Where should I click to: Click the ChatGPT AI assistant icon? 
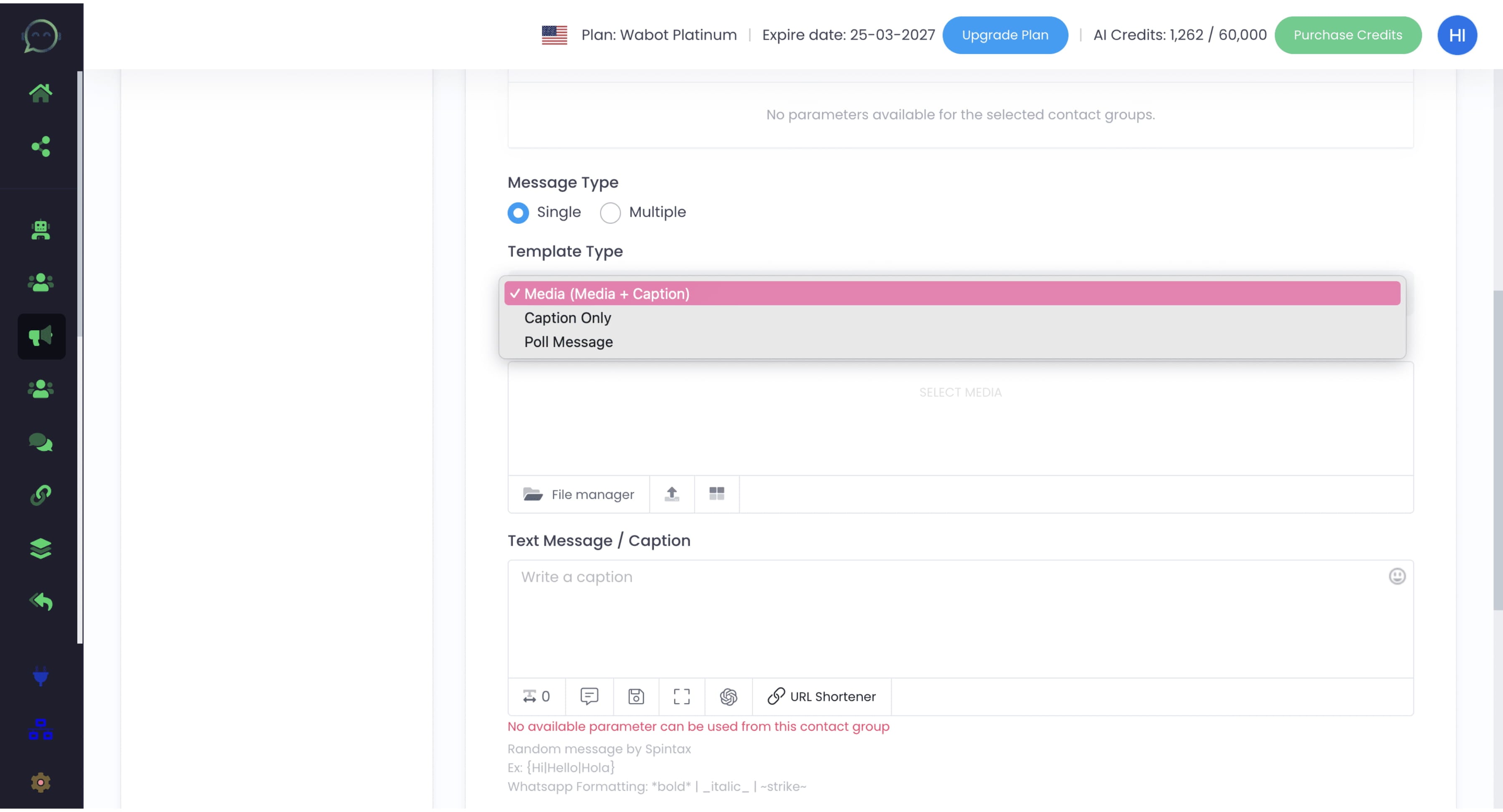tap(728, 696)
